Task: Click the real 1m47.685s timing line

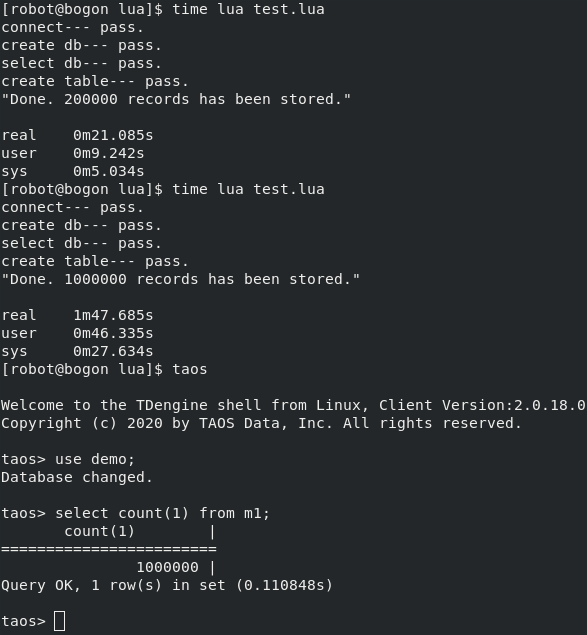Action: [77, 315]
